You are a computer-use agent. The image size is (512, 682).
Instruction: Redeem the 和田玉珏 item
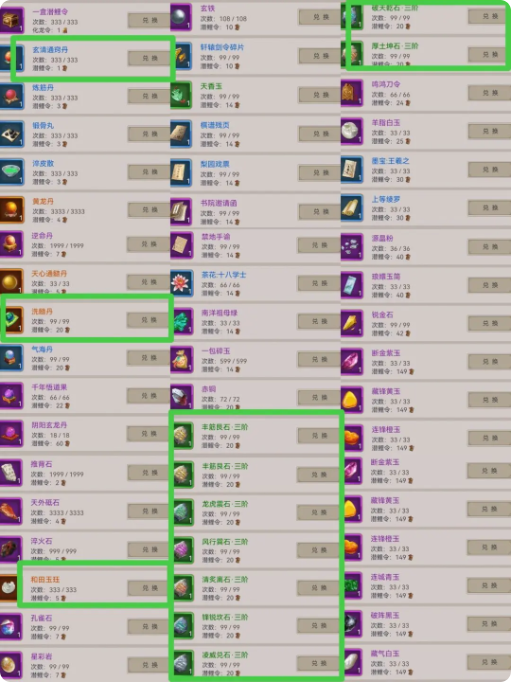149,588
